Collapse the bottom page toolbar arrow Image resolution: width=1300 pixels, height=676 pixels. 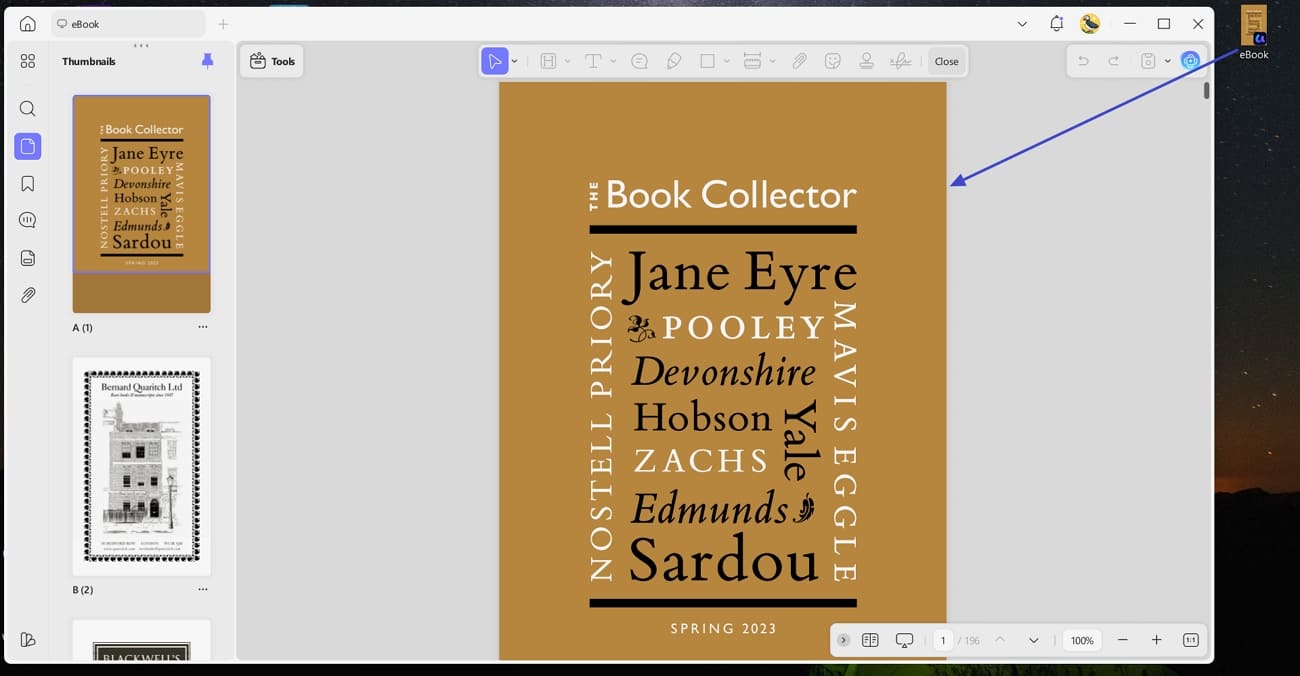[x=844, y=640]
